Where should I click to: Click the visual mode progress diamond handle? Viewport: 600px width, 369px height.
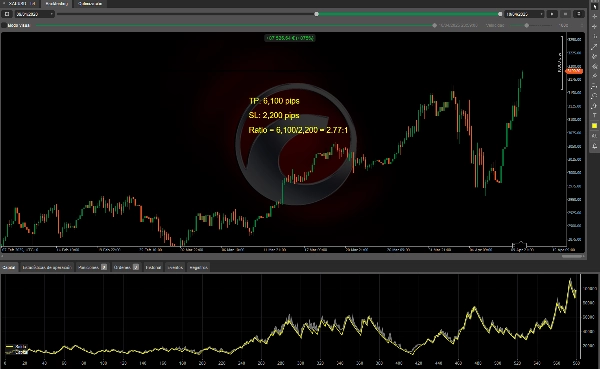(434, 25)
